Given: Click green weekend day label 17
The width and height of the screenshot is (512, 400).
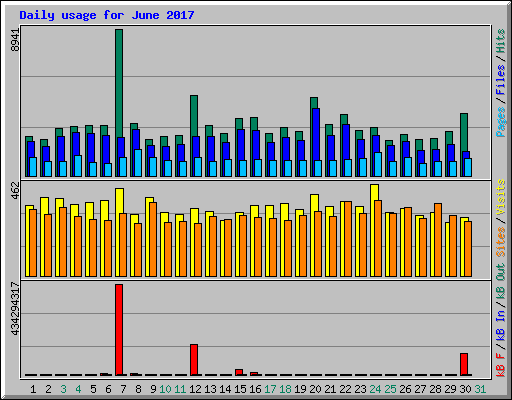Looking at the screenshot, I should tap(270, 389).
